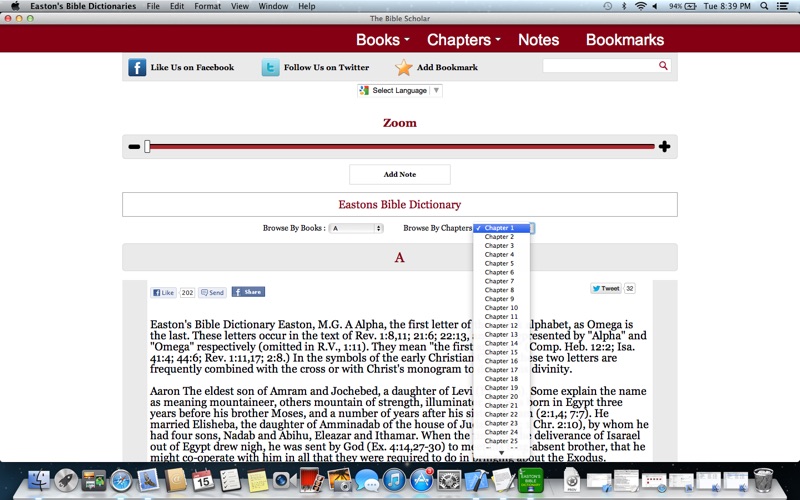The width and height of the screenshot is (800, 500).
Task: Open Xcode from the dock
Action: coord(476,480)
